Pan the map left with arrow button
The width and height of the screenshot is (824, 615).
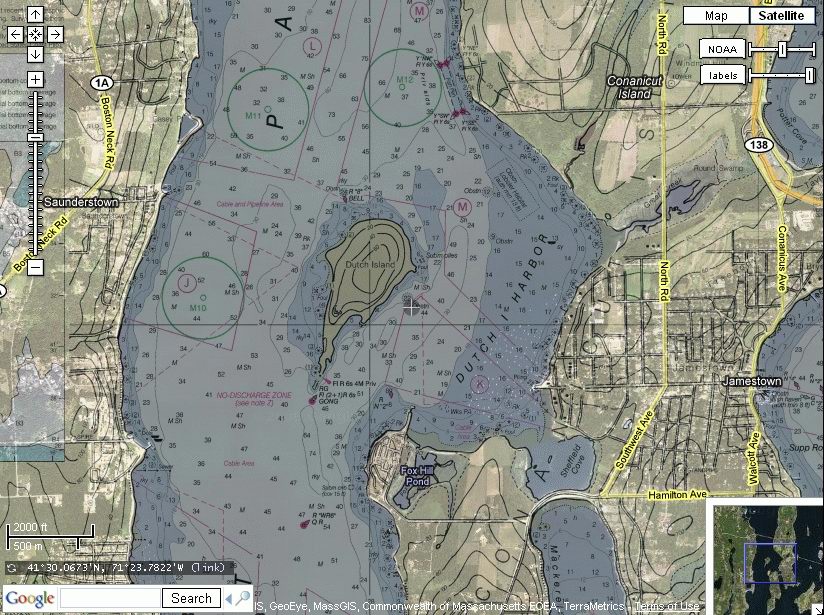point(15,35)
